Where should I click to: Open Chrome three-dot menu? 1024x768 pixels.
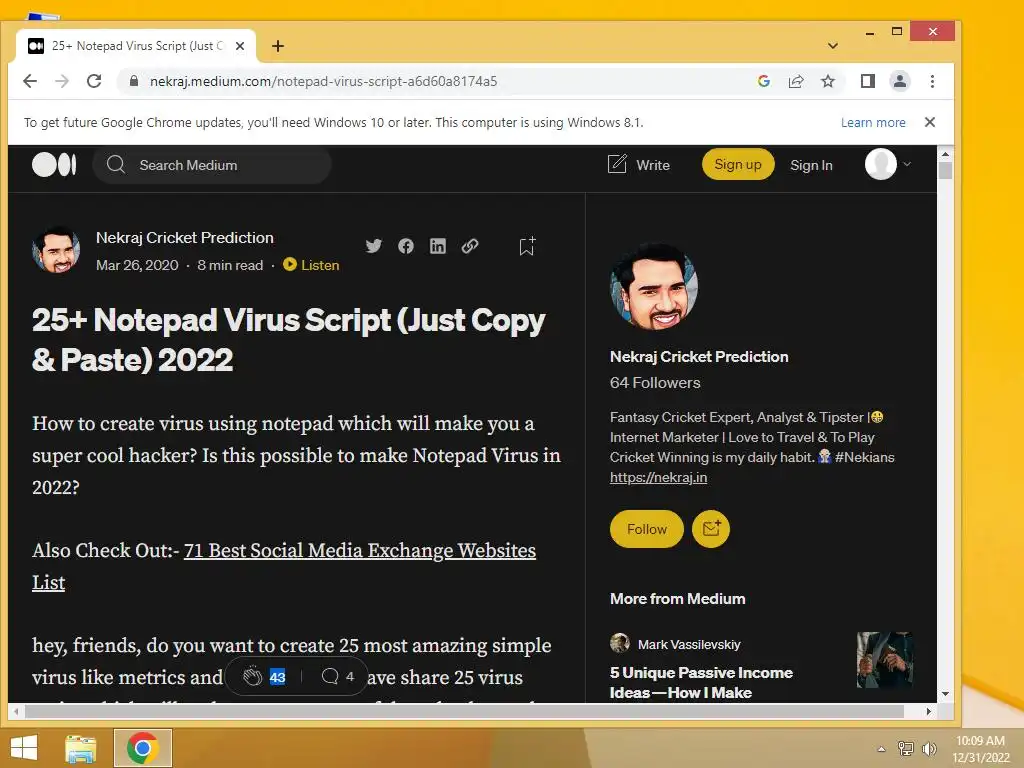(x=932, y=81)
